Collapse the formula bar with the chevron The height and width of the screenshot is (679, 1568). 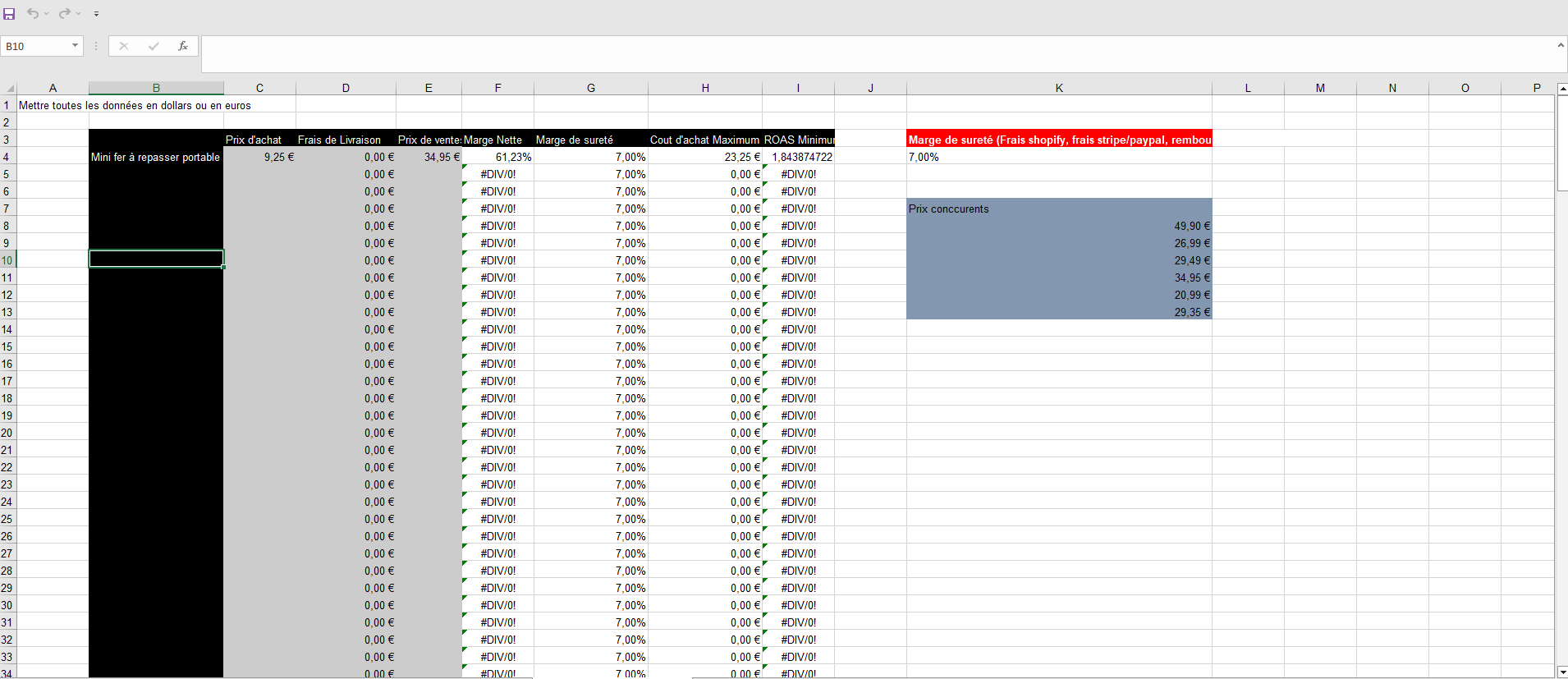(x=1561, y=45)
